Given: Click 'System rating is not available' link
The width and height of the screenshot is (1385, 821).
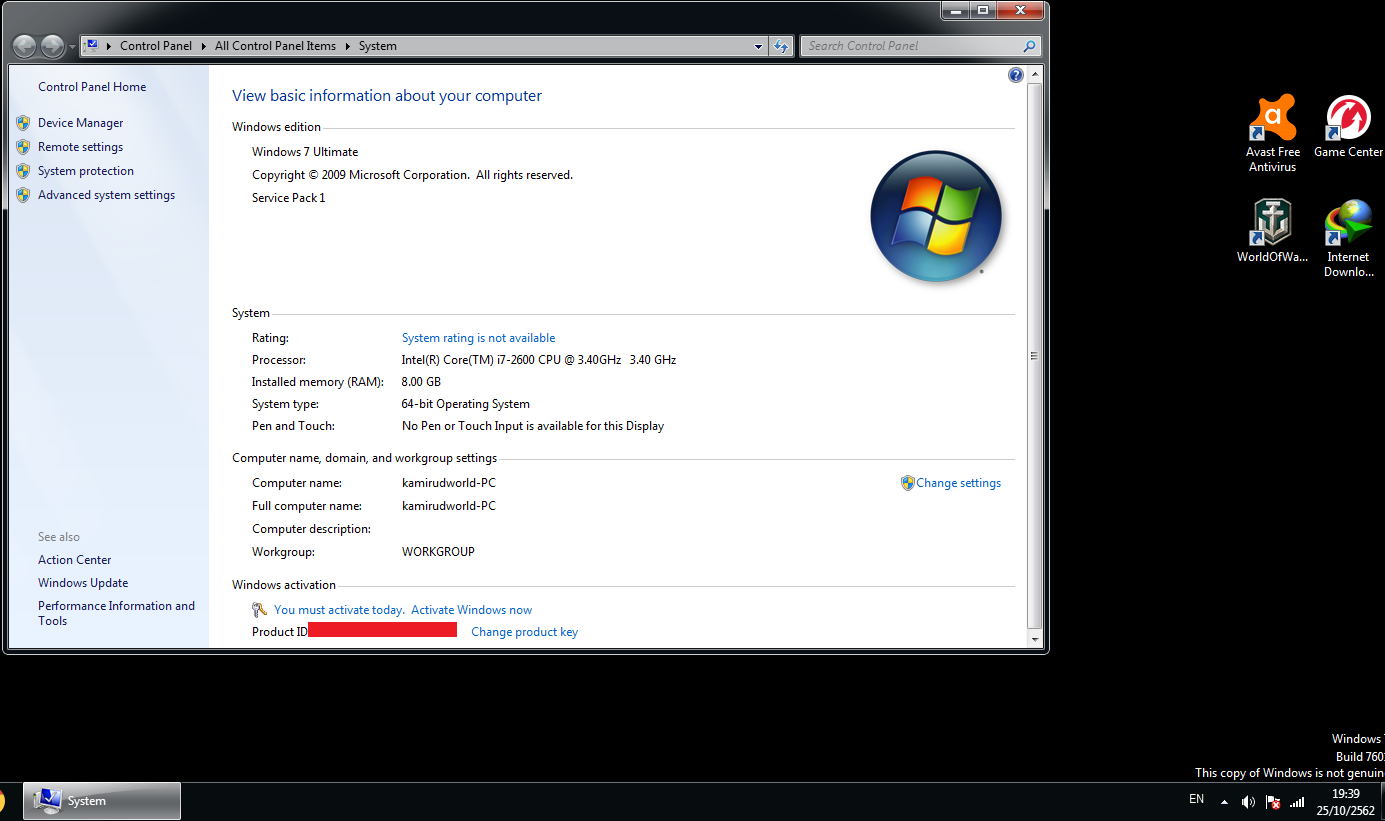Looking at the screenshot, I should coord(478,338).
